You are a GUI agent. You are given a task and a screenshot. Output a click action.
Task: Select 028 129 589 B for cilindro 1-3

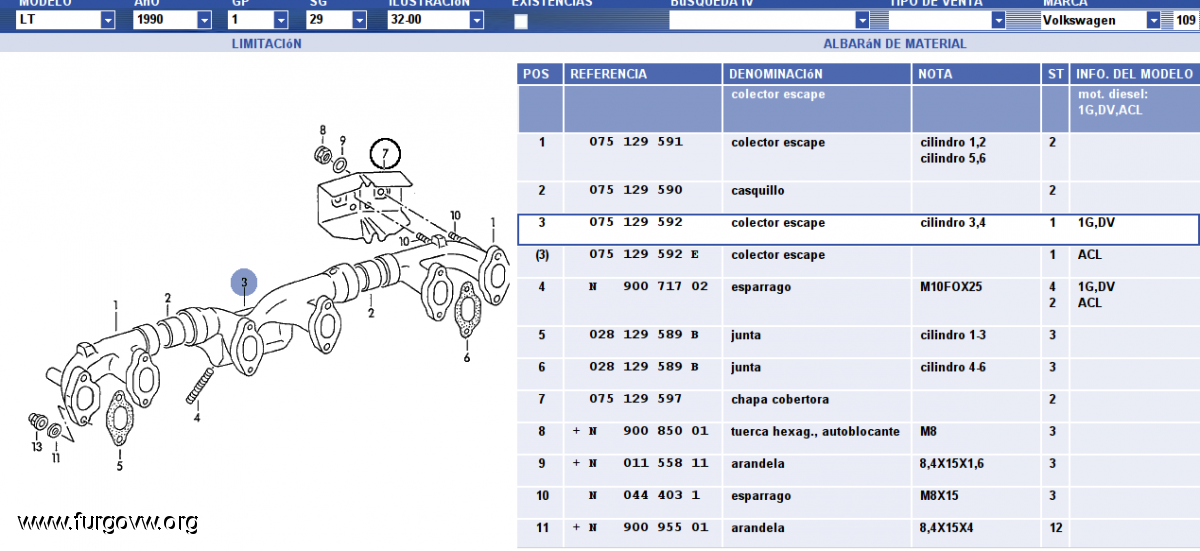point(644,335)
